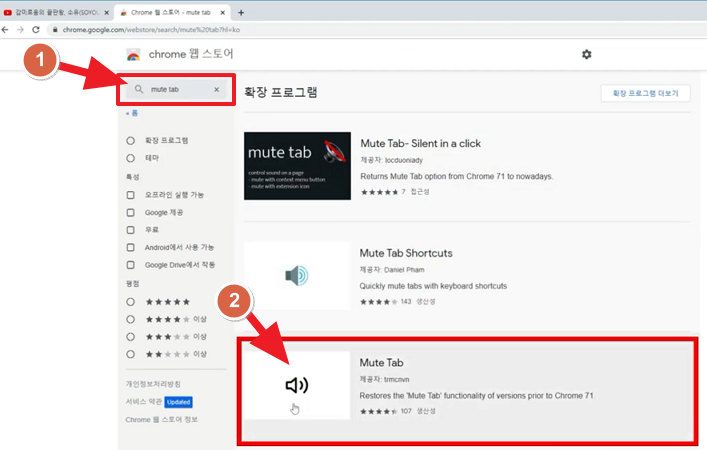Switch to the YouTube tab
The width and height of the screenshot is (707, 450).
click(x=56, y=13)
